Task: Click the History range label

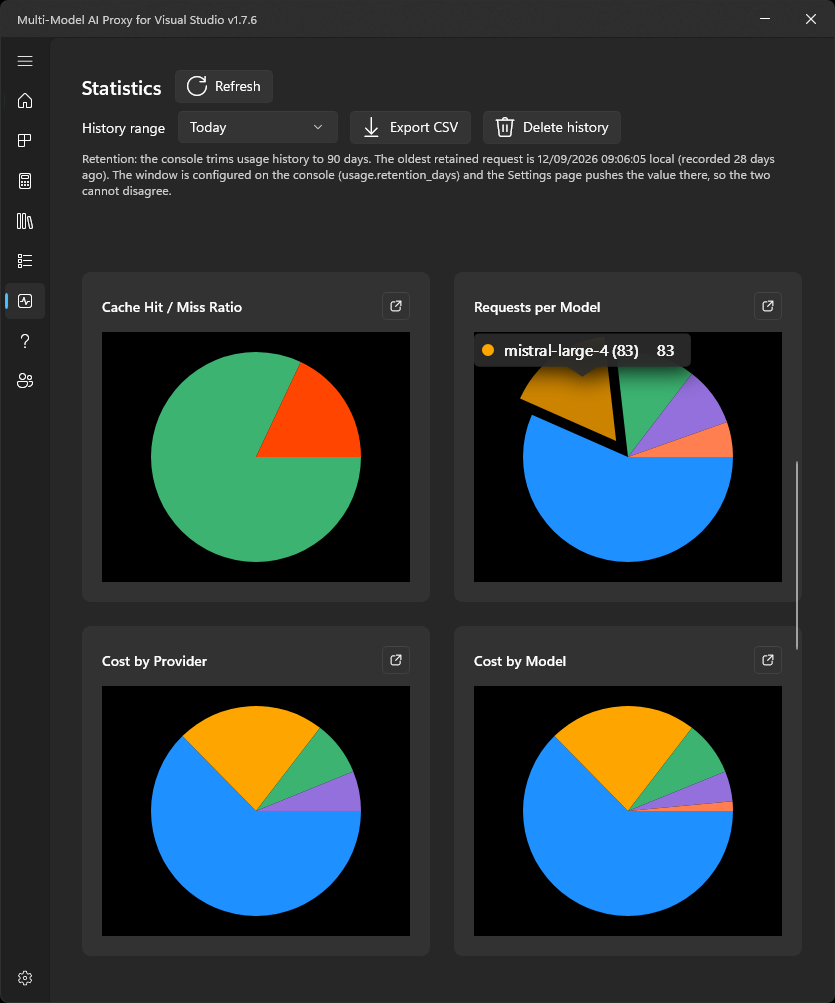Action: coord(123,128)
